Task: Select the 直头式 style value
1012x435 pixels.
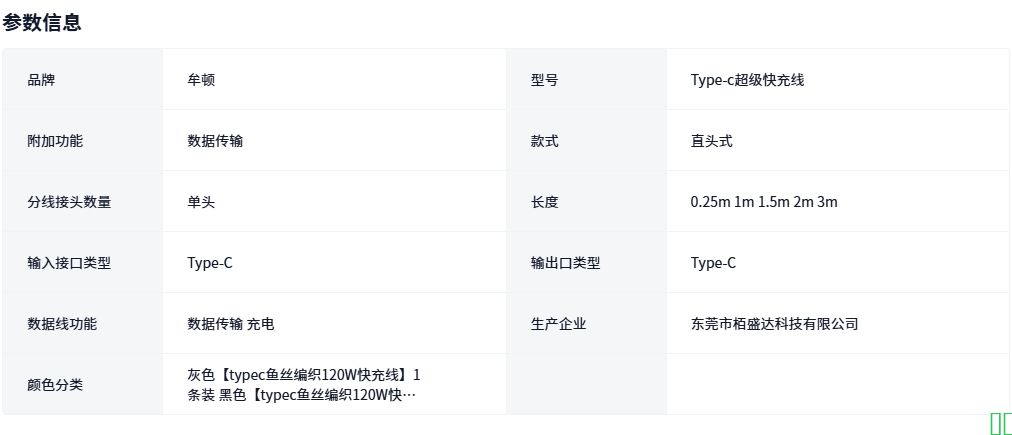Action: point(711,141)
